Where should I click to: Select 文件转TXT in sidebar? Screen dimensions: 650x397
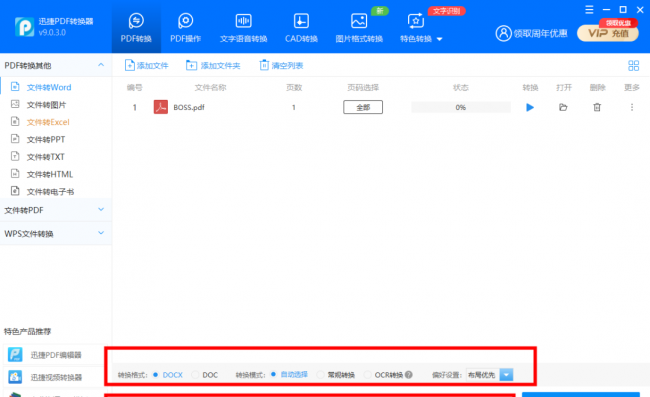46,157
